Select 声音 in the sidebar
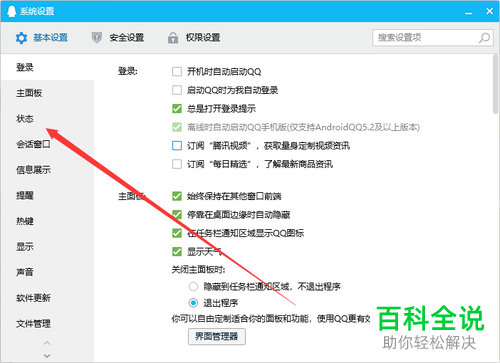 [47, 272]
